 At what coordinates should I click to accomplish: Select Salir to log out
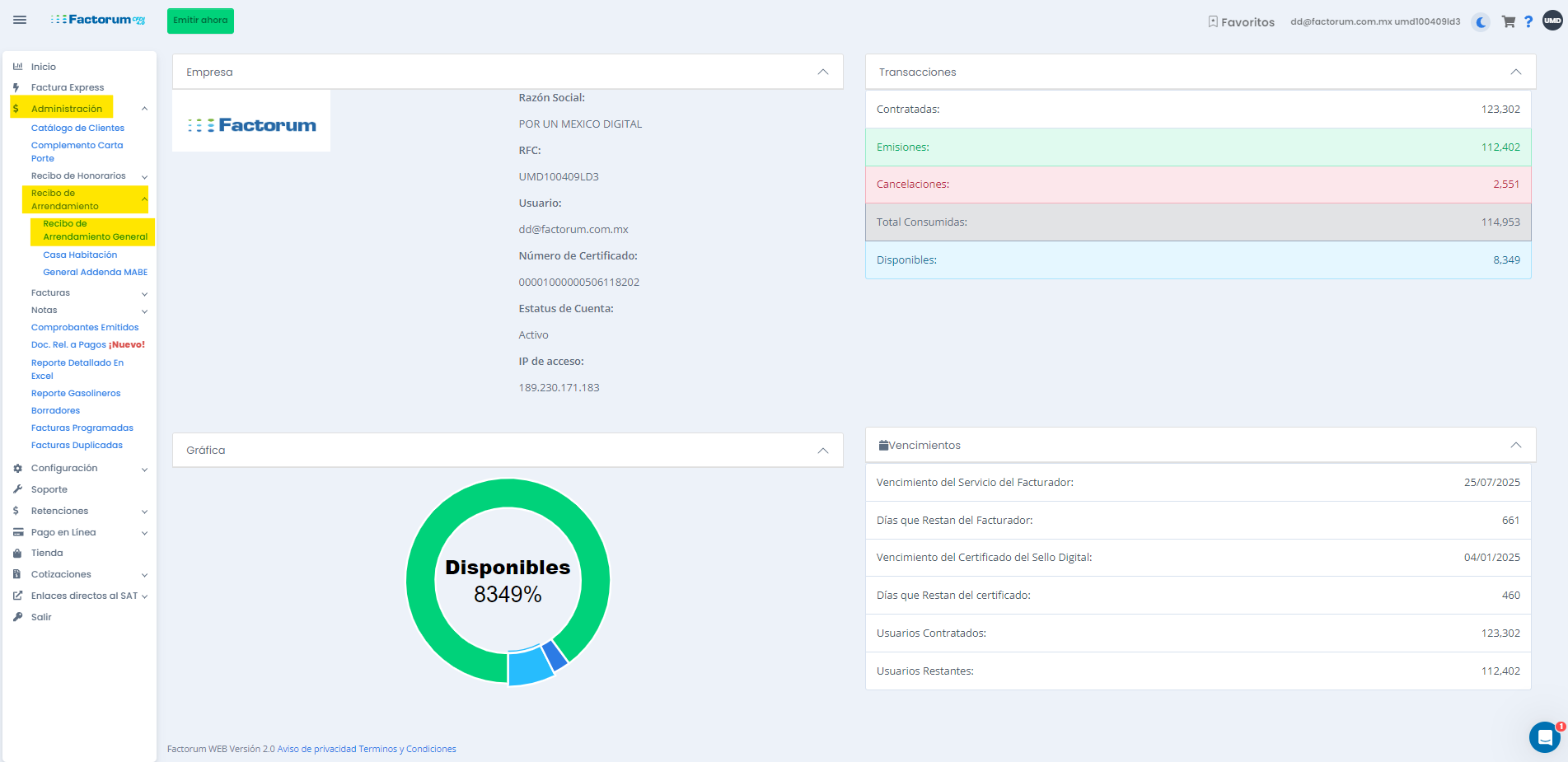point(41,617)
